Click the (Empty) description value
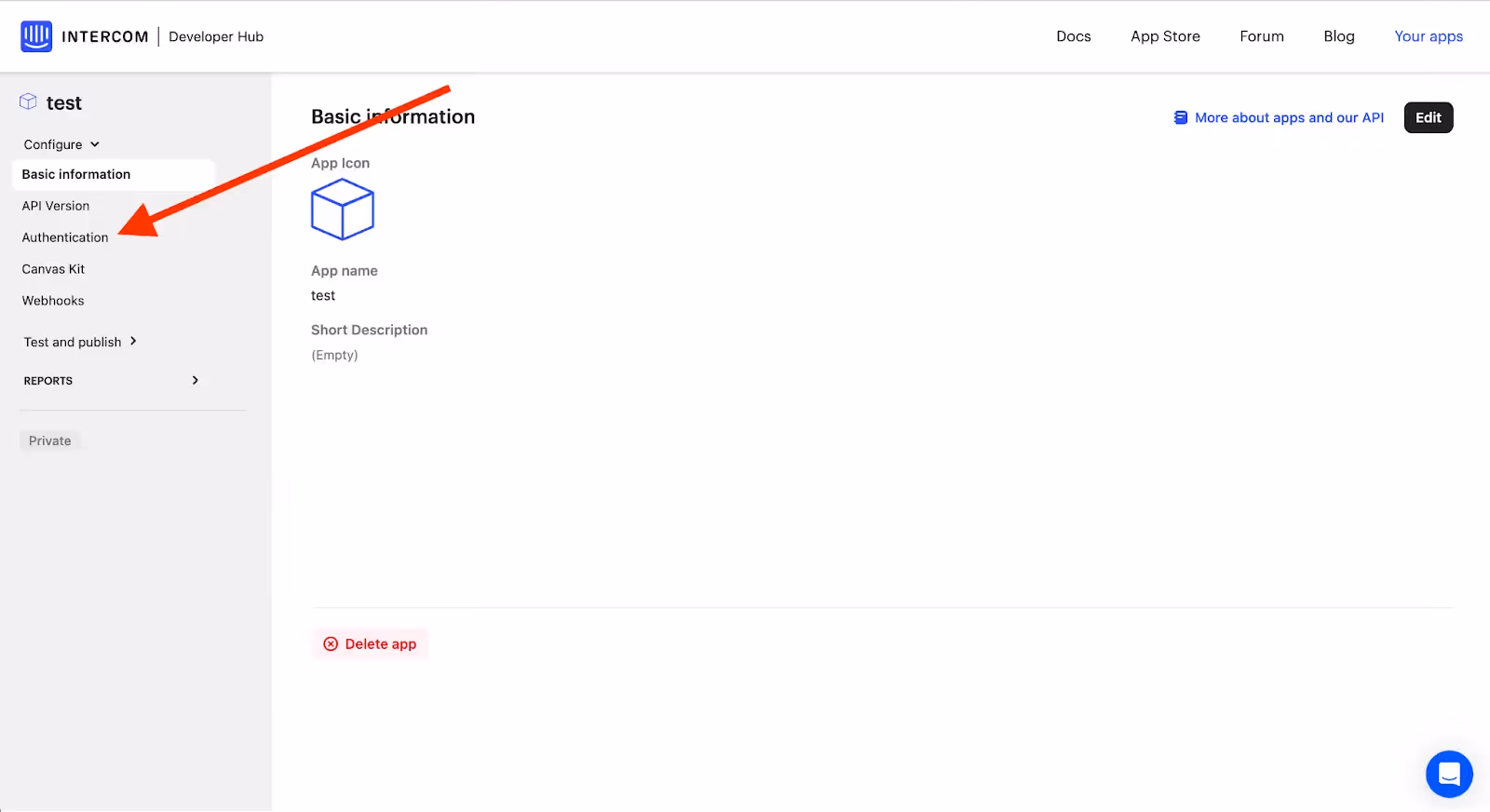This screenshot has height=812, width=1490. tap(334, 355)
